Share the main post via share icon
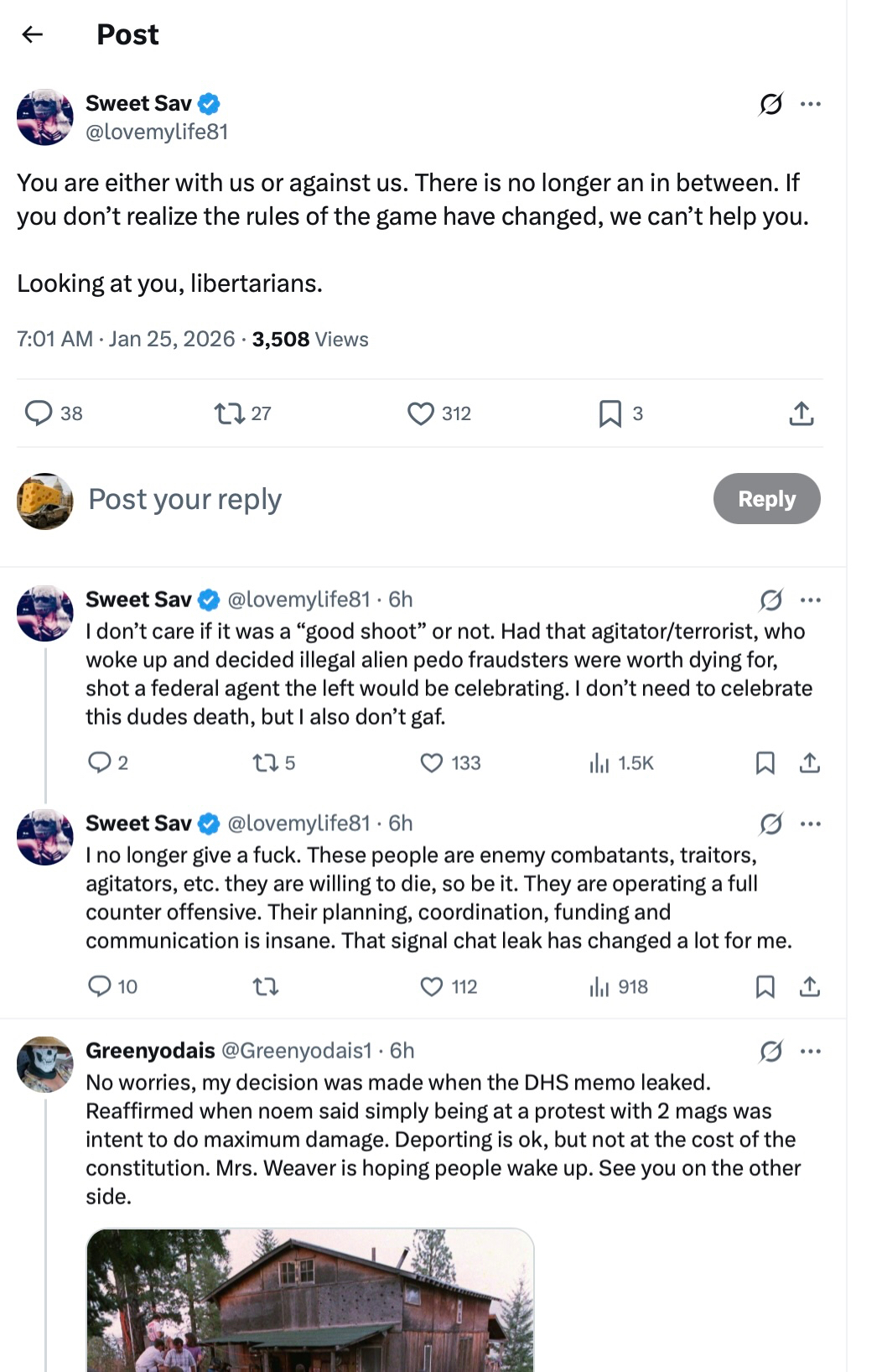 coord(802,413)
